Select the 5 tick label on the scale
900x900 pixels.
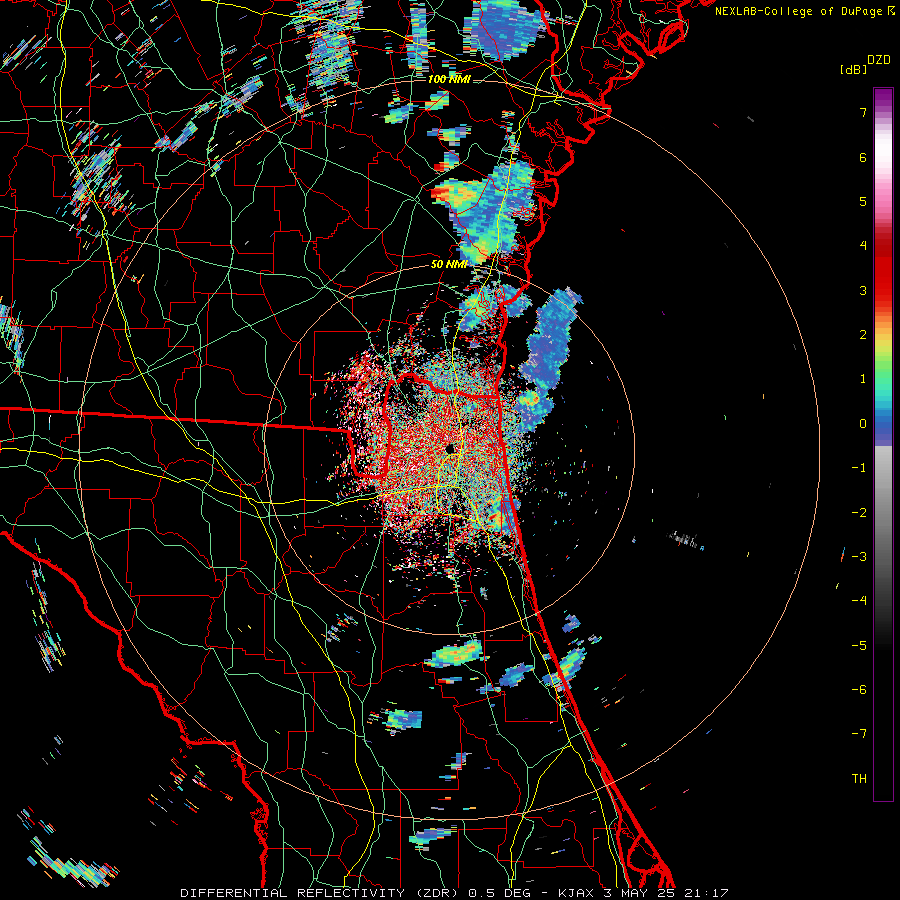point(863,201)
